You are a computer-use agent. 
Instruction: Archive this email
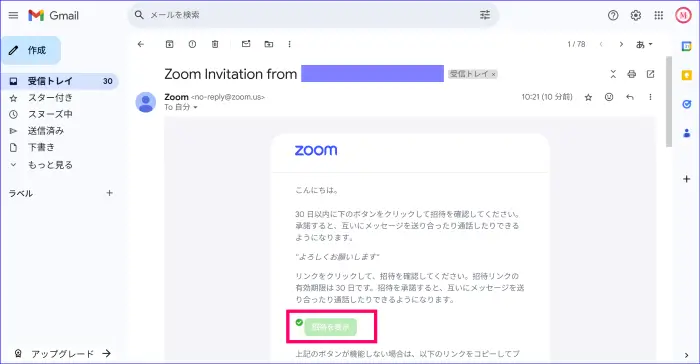tap(169, 44)
